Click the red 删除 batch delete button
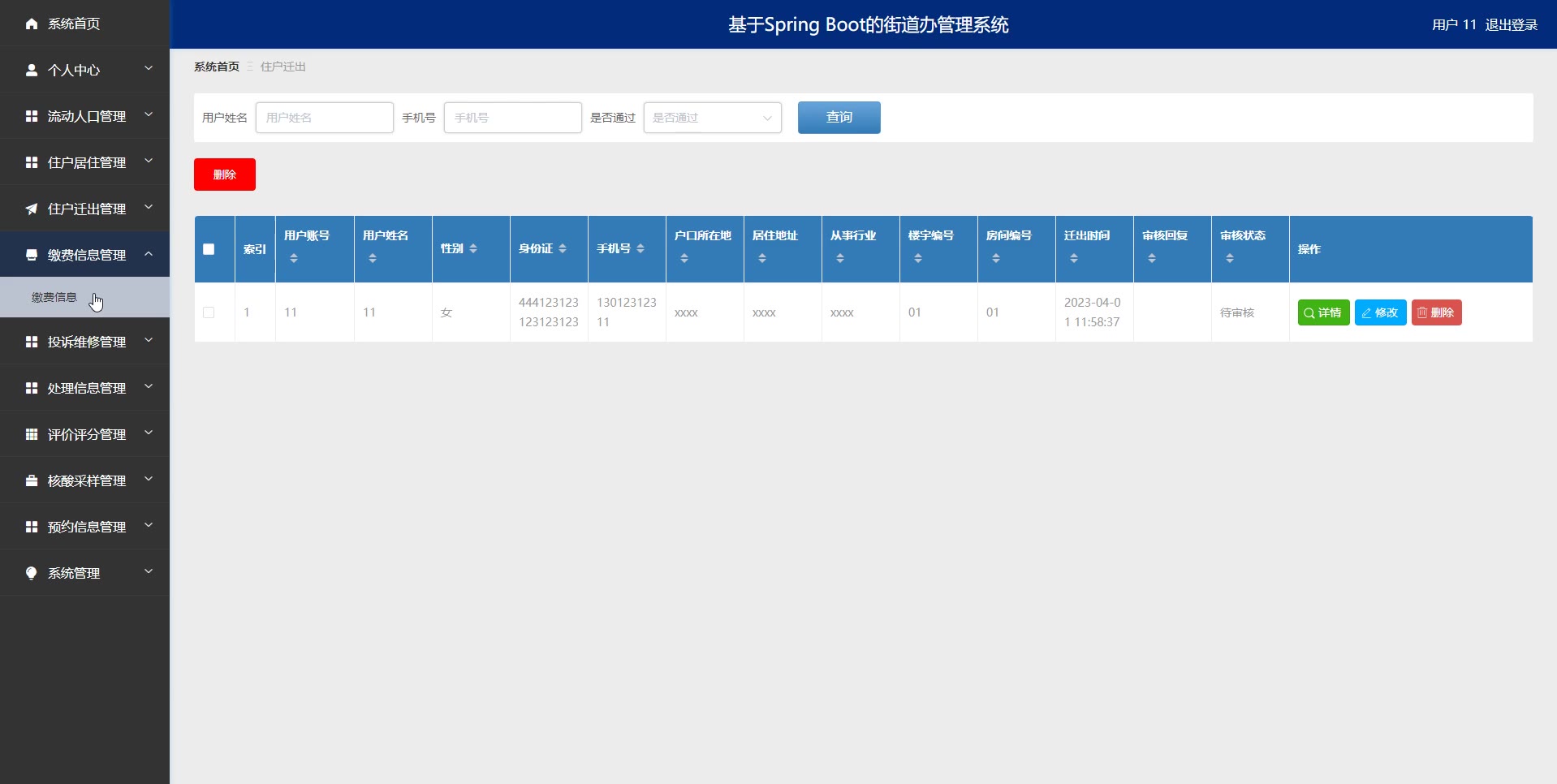Viewport: 1557px width, 784px height. [x=225, y=174]
